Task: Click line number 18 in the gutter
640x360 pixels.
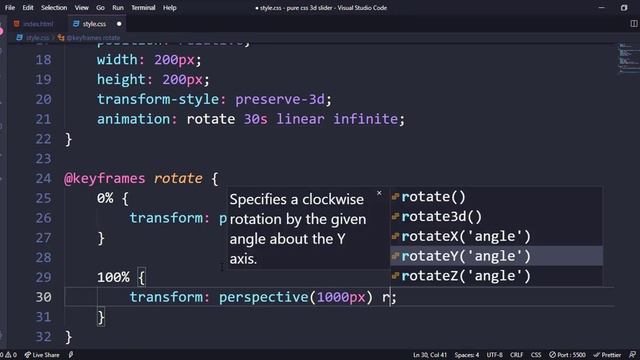Action: [43, 60]
